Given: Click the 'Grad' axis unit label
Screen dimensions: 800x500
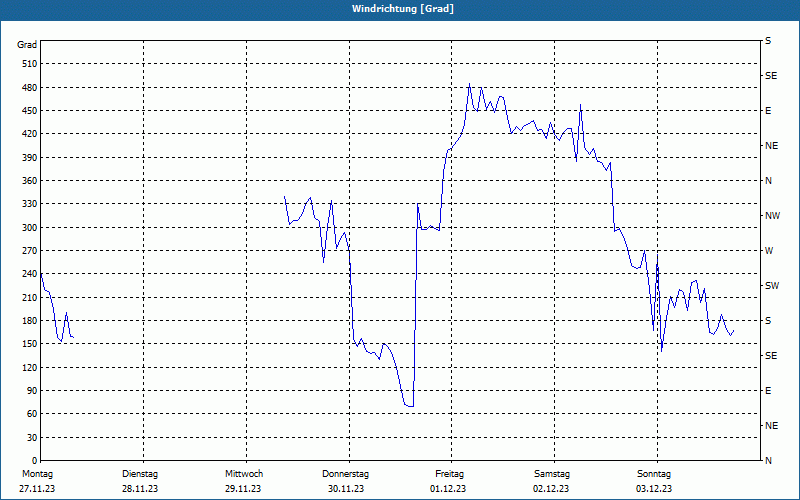Looking at the screenshot, I should [27, 45].
